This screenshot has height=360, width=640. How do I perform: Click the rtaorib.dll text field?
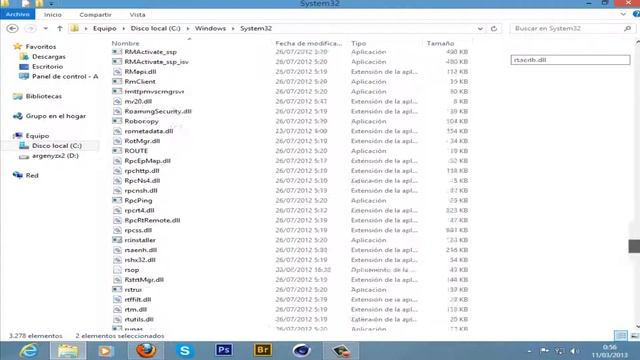tap(570, 60)
